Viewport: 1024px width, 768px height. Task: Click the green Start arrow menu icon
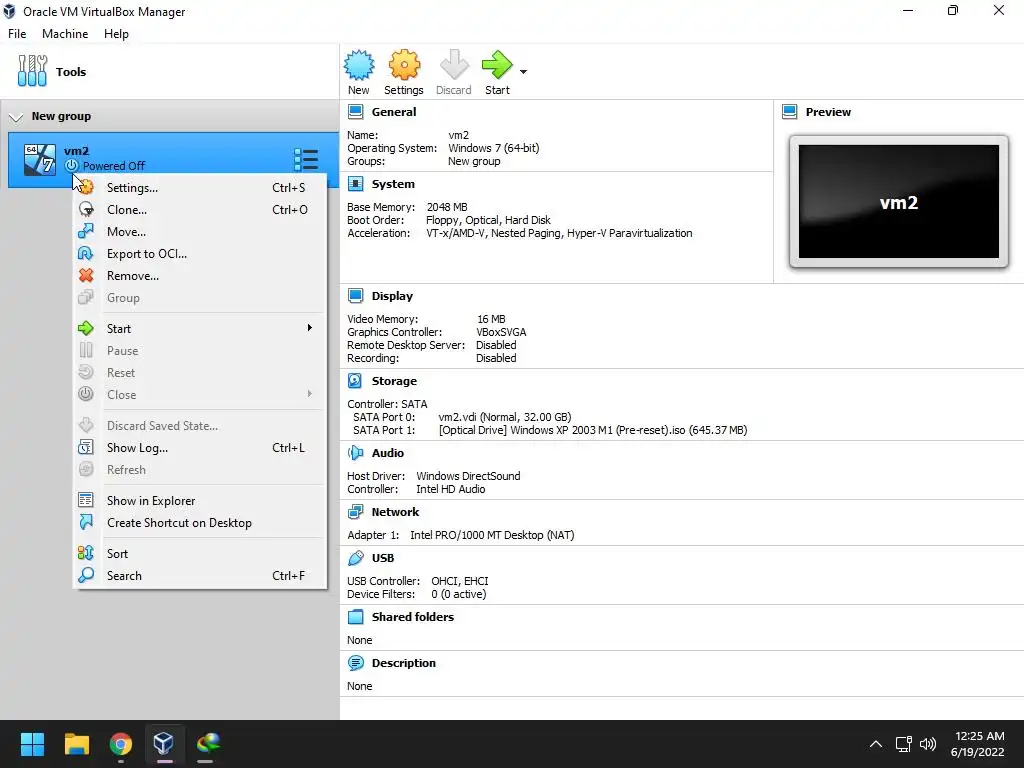click(x=86, y=328)
